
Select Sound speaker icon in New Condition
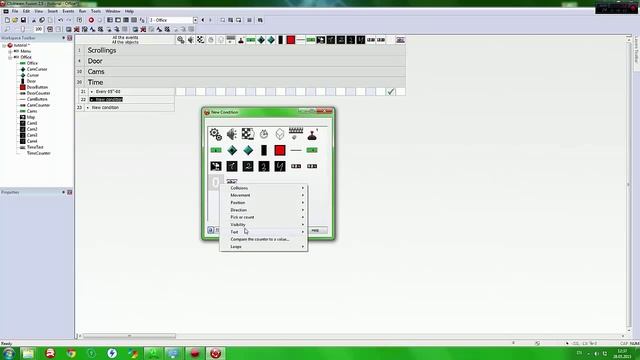point(232,134)
